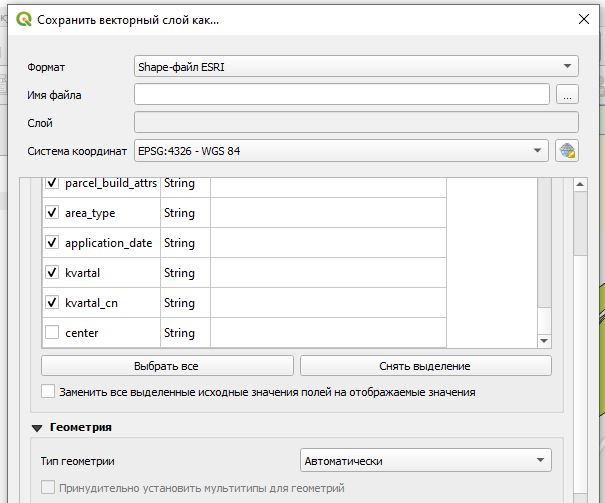Screen dimensions: 605x503
Task: Click the parcel_build_attrs field name
Action: click(111, 183)
